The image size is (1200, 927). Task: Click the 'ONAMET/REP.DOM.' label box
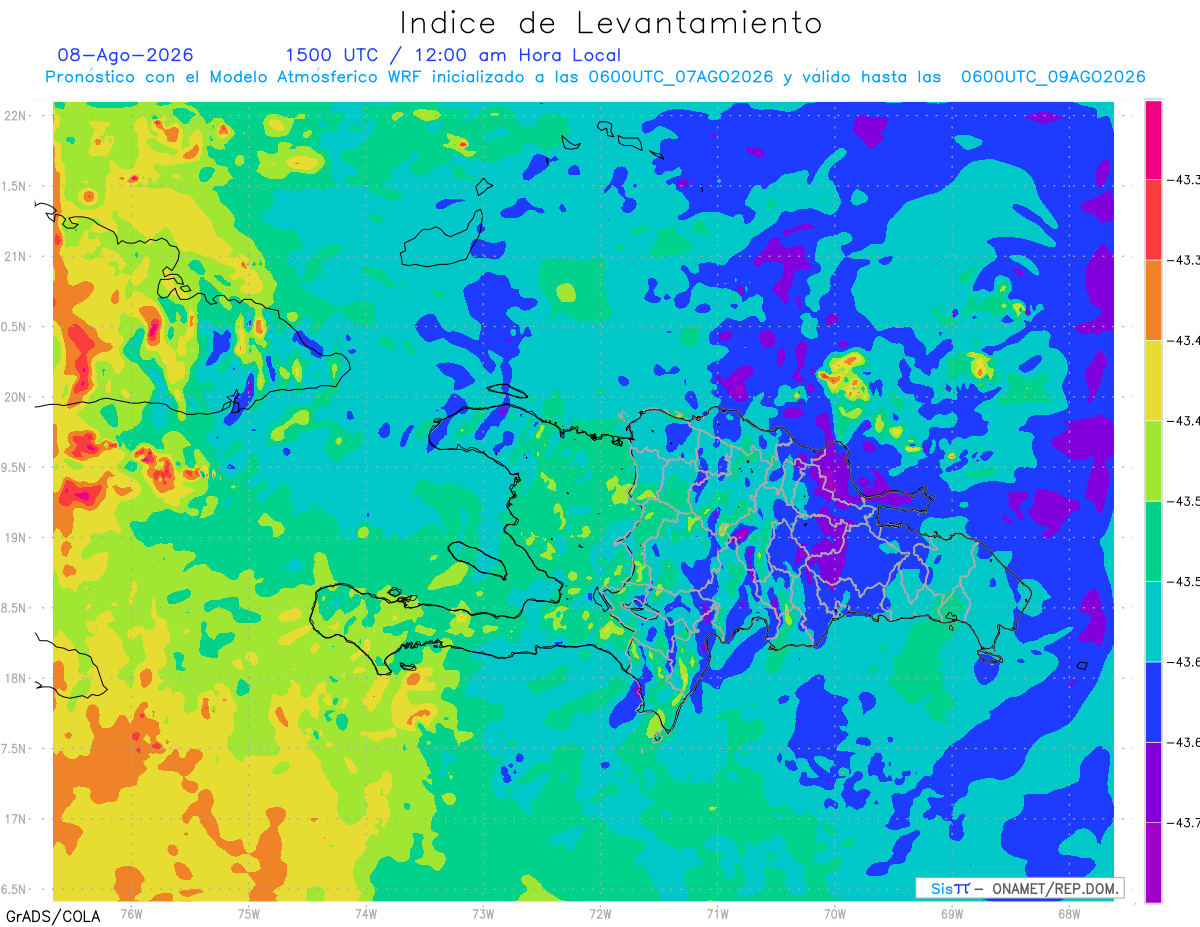[x=1019, y=888]
